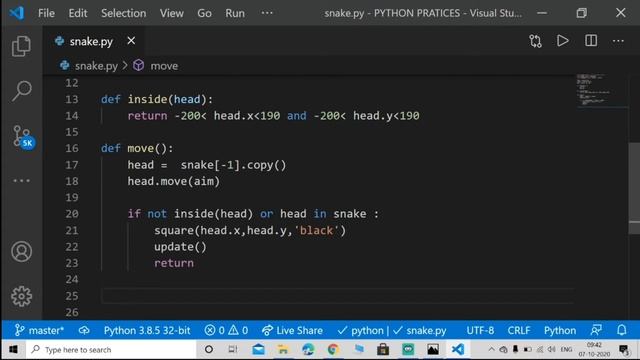Open problems panel showing 0 errors
This screenshot has width=640, height=360.
point(226,330)
